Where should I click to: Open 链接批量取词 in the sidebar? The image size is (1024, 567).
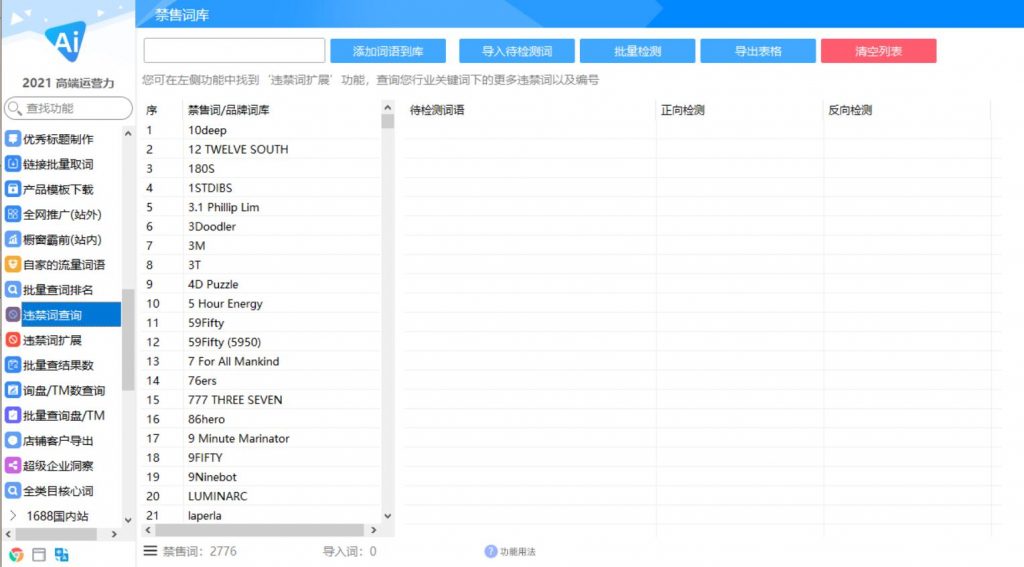coord(58,164)
